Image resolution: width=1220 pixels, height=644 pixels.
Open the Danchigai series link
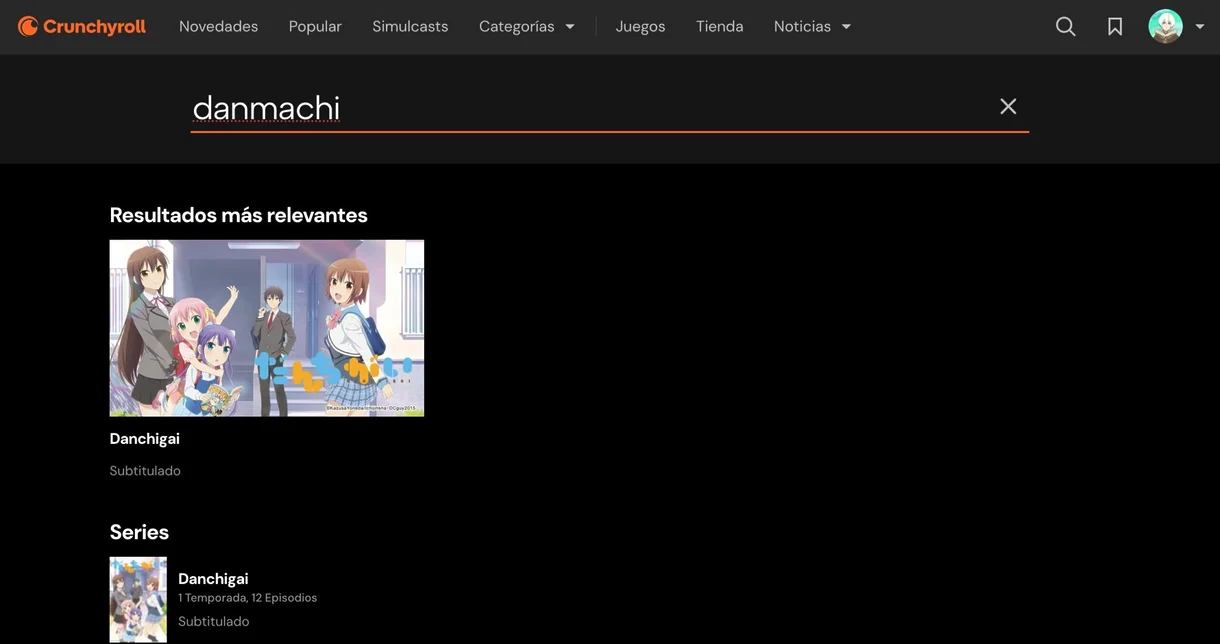tap(213, 578)
